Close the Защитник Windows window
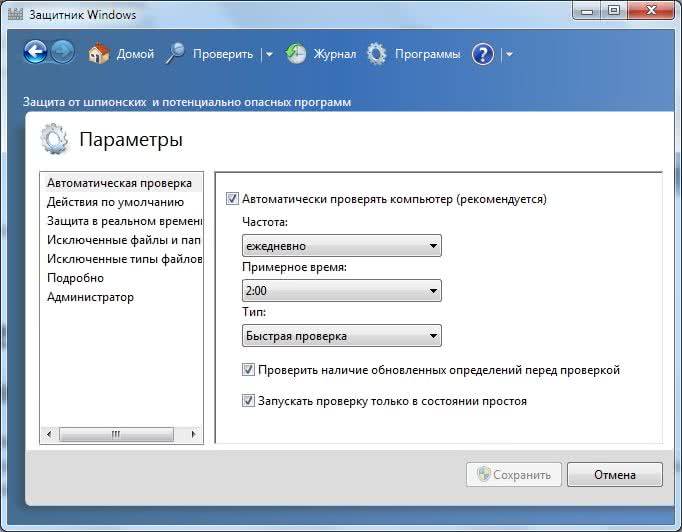This screenshot has width=682, height=532. pos(651,10)
